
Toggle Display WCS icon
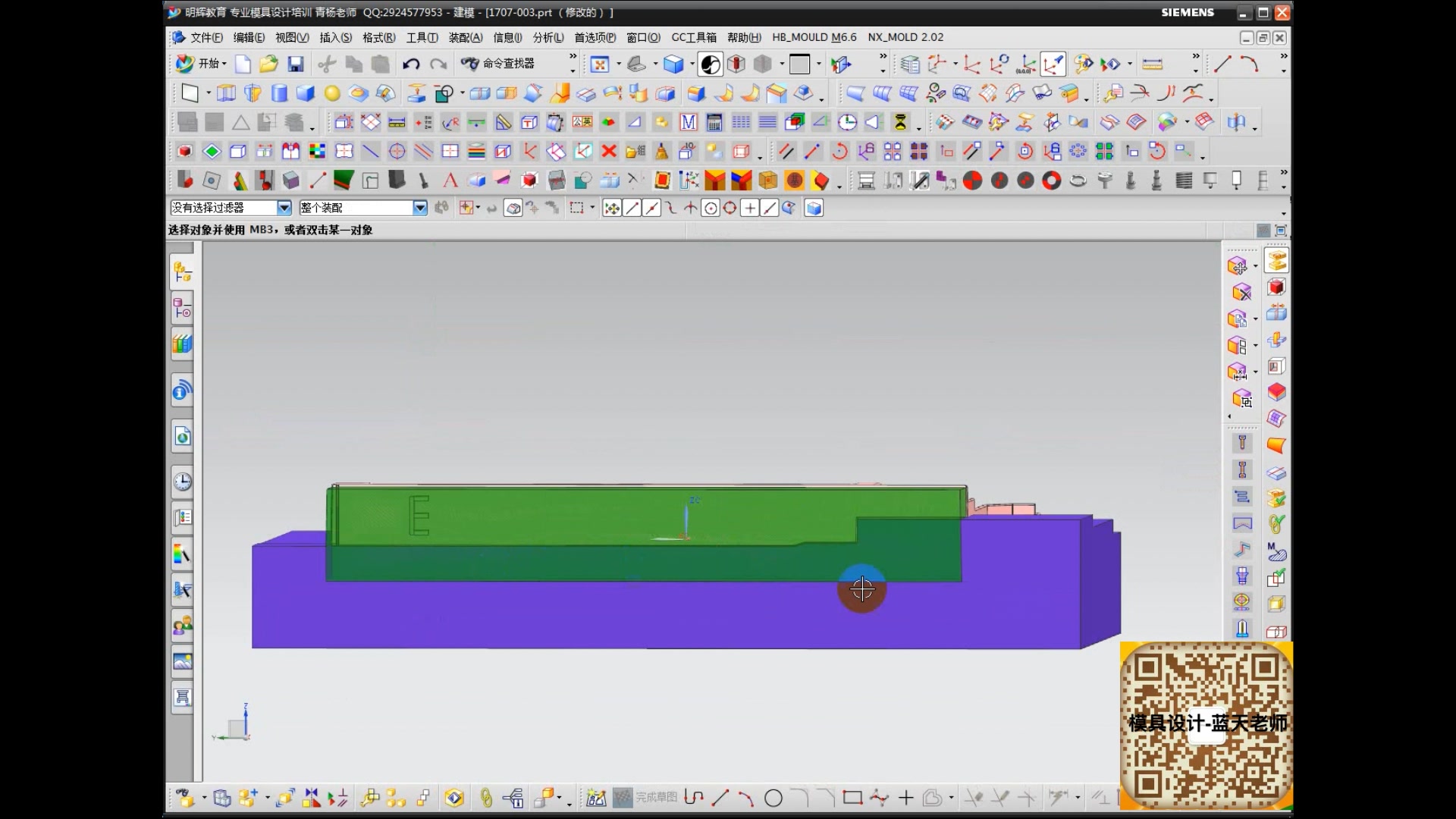coord(1053,64)
